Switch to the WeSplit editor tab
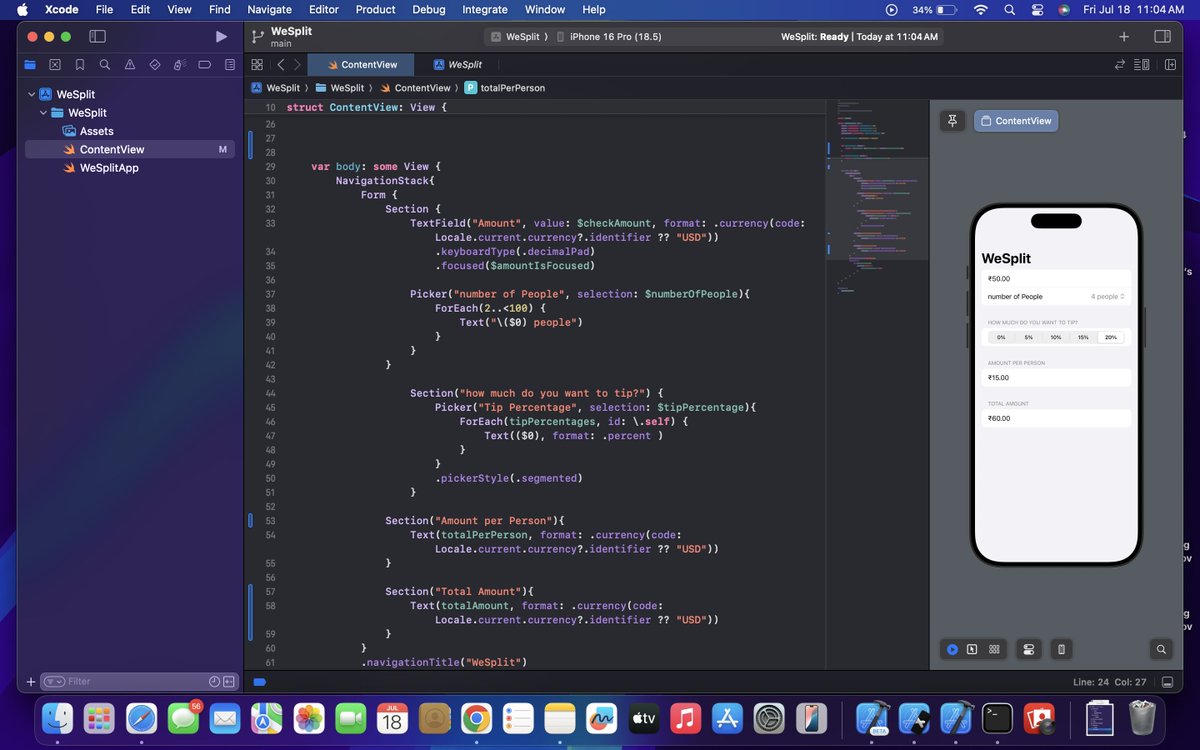1200x750 pixels. tap(457, 65)
